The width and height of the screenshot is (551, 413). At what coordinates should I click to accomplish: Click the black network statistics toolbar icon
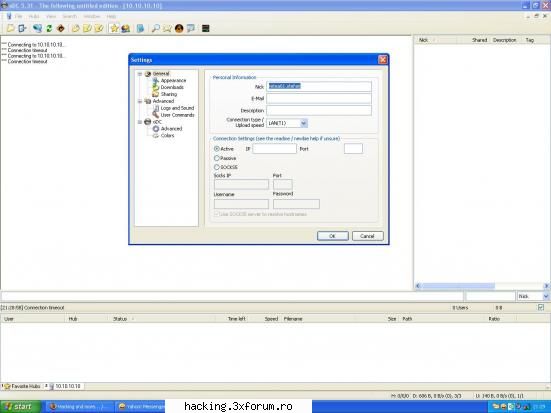coord(206,28)
